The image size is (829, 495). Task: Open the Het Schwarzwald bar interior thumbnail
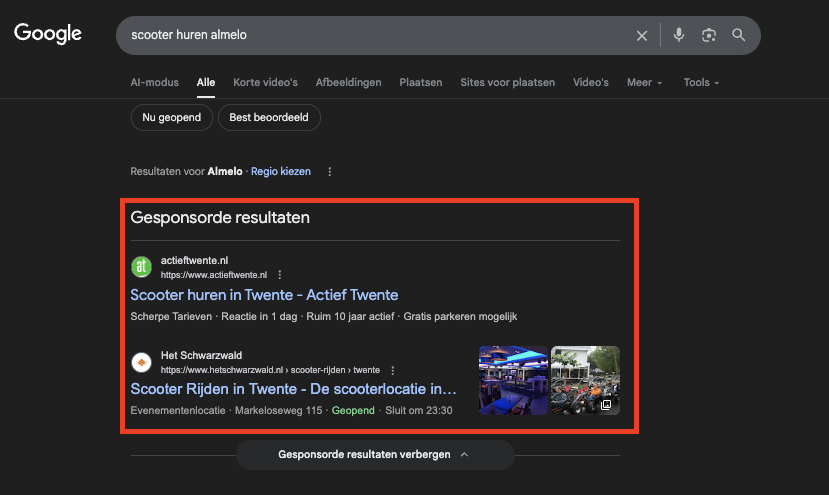[513, 380]
